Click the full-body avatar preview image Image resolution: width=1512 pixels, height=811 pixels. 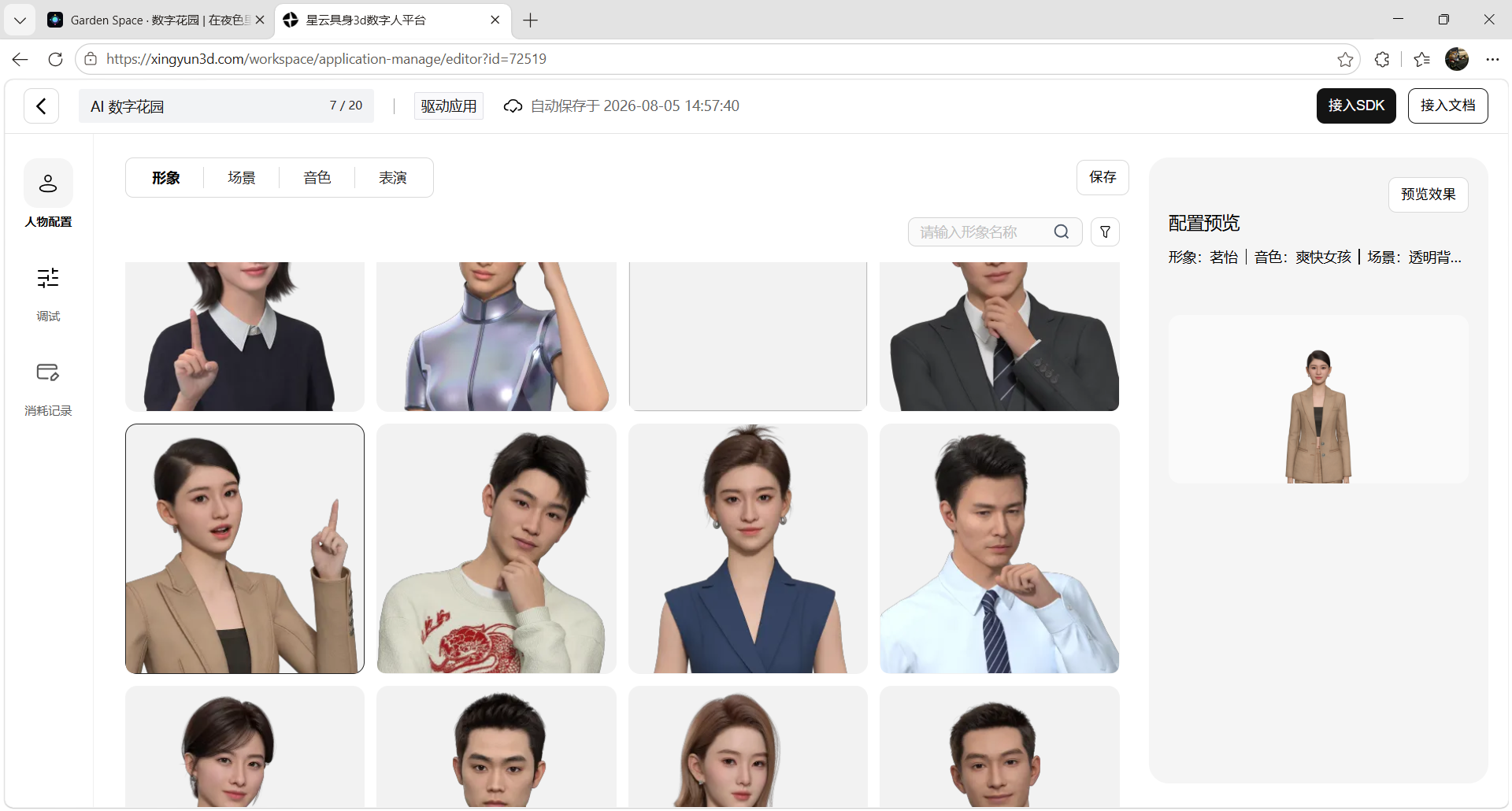(1318, 400)
